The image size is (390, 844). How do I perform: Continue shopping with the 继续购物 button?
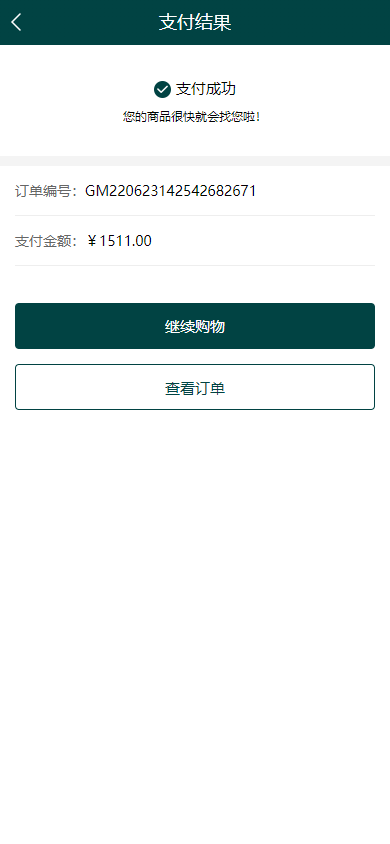coord(195,326)
